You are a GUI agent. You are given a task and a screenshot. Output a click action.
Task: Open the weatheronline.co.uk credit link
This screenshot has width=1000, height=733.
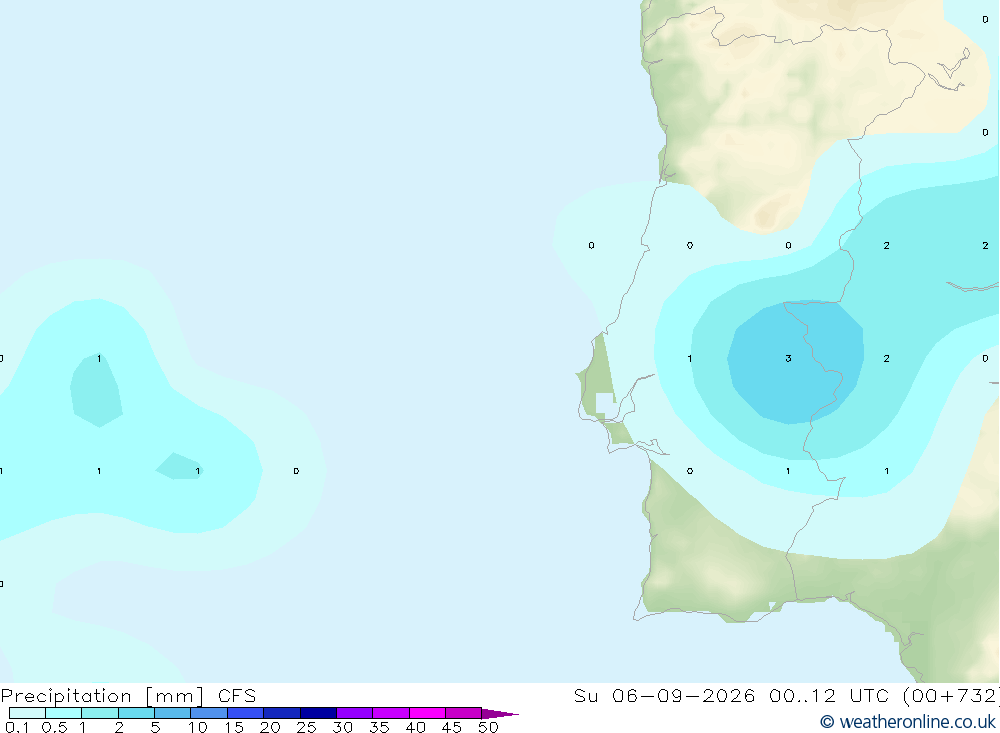pos(908,722)
